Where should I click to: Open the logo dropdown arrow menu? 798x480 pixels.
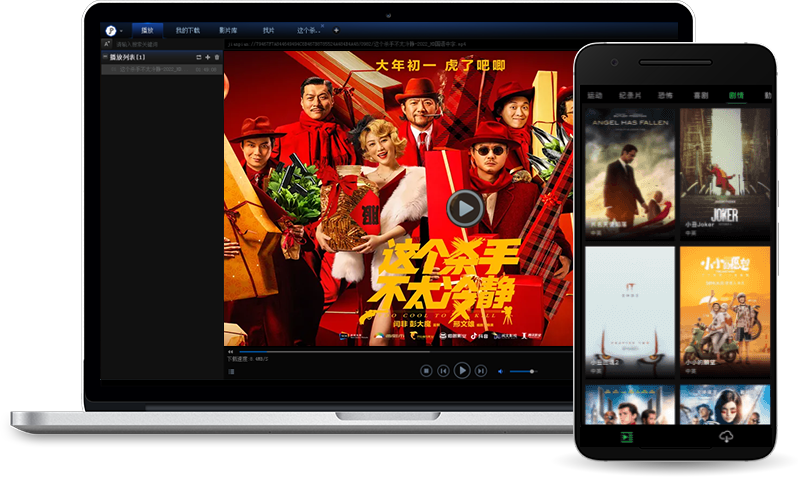(121, 32)
